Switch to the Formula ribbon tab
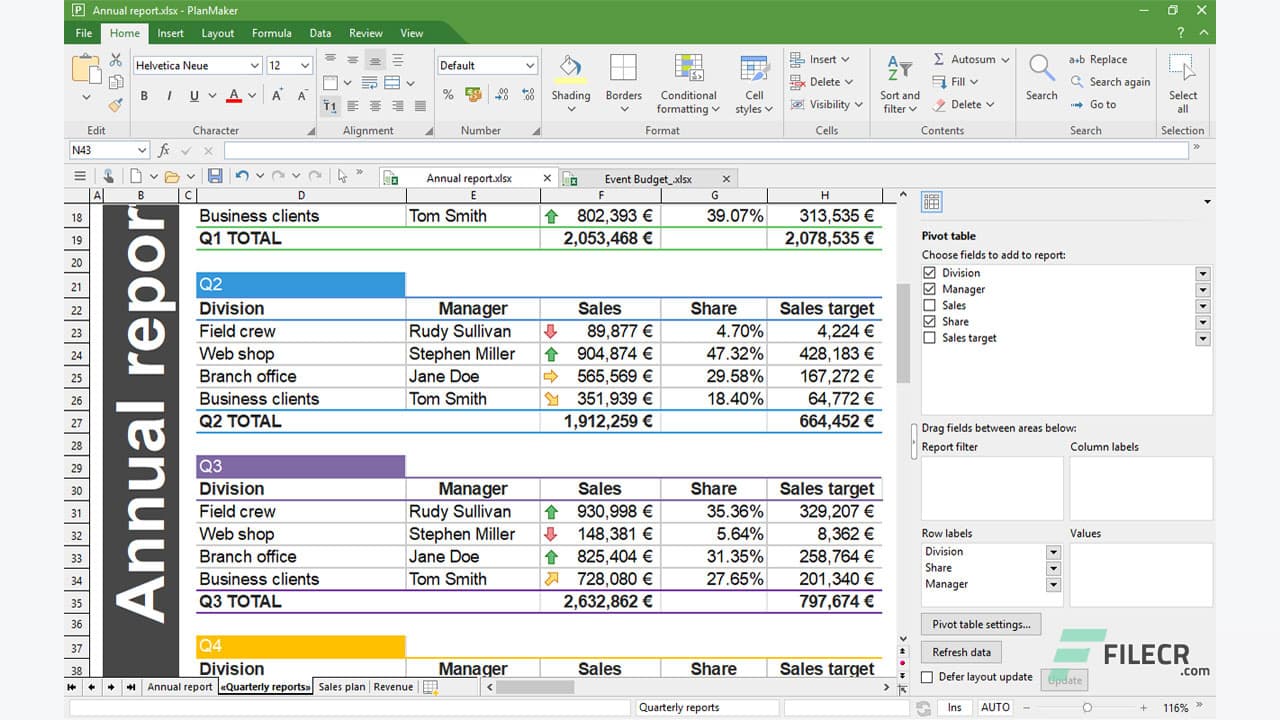The height and width of the screenshot is (720, 1280). pyautogui.click(x=271, y=33)
